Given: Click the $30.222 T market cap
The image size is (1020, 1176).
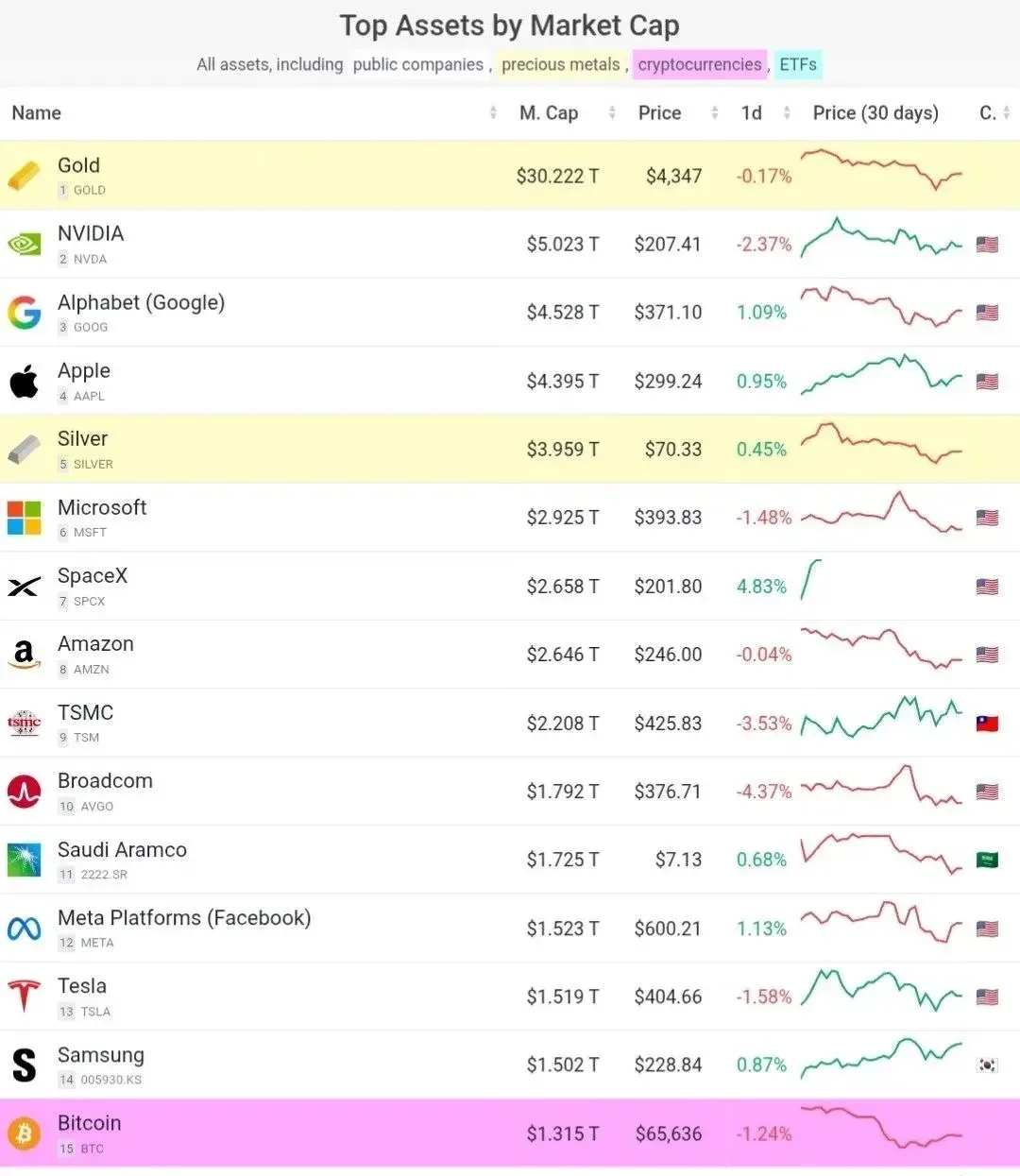Looking at the screenshot, I should pos(557,176).
